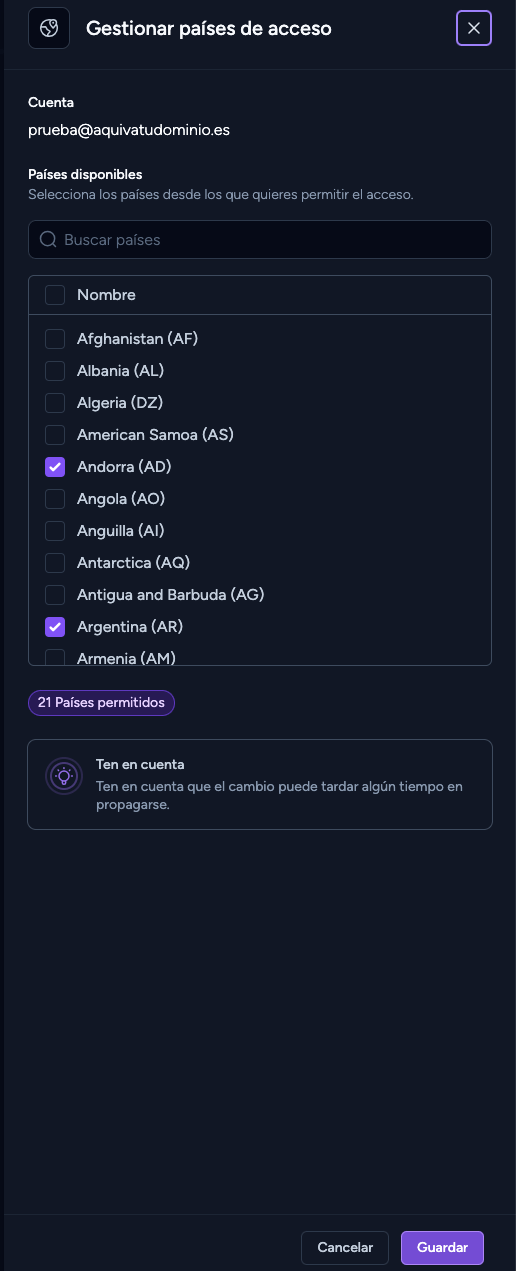The width and height of the screenshot is (516, 1271).
Task: Click the 21 Países permitidos badge
Action: pos(101,703)
